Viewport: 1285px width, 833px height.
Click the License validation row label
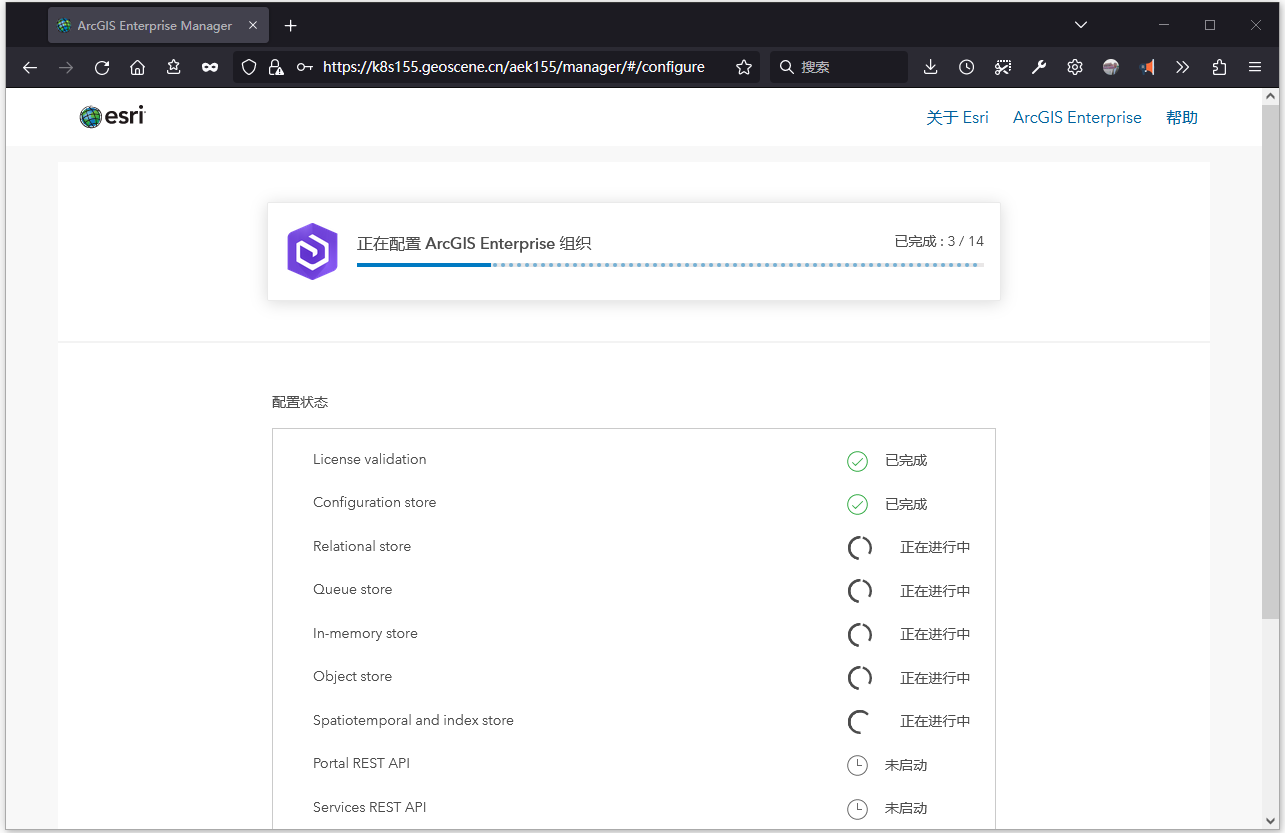pyautogui.click(x=370, y=459)
